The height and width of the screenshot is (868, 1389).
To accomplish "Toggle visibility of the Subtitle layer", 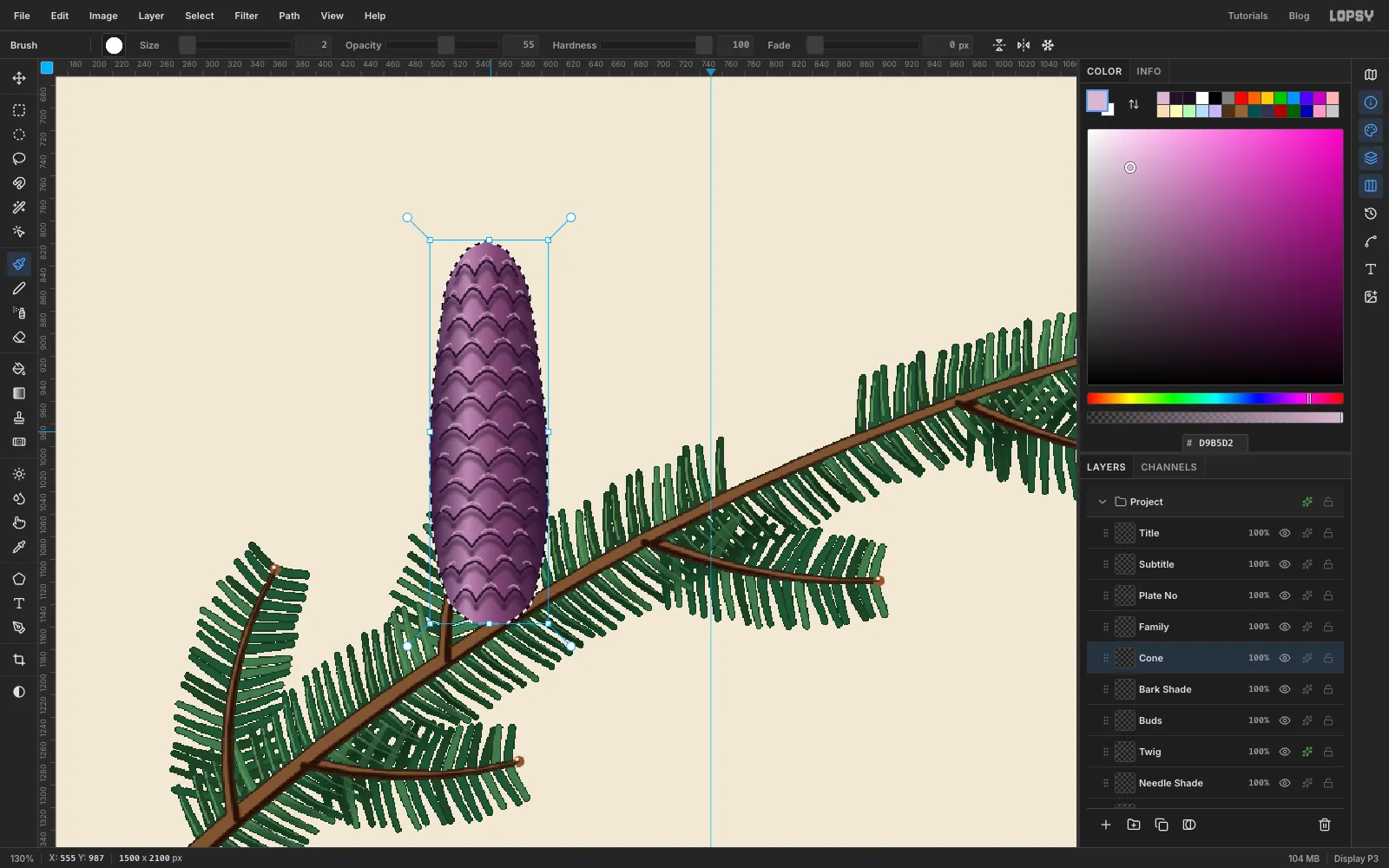I will coord(1285,564).
